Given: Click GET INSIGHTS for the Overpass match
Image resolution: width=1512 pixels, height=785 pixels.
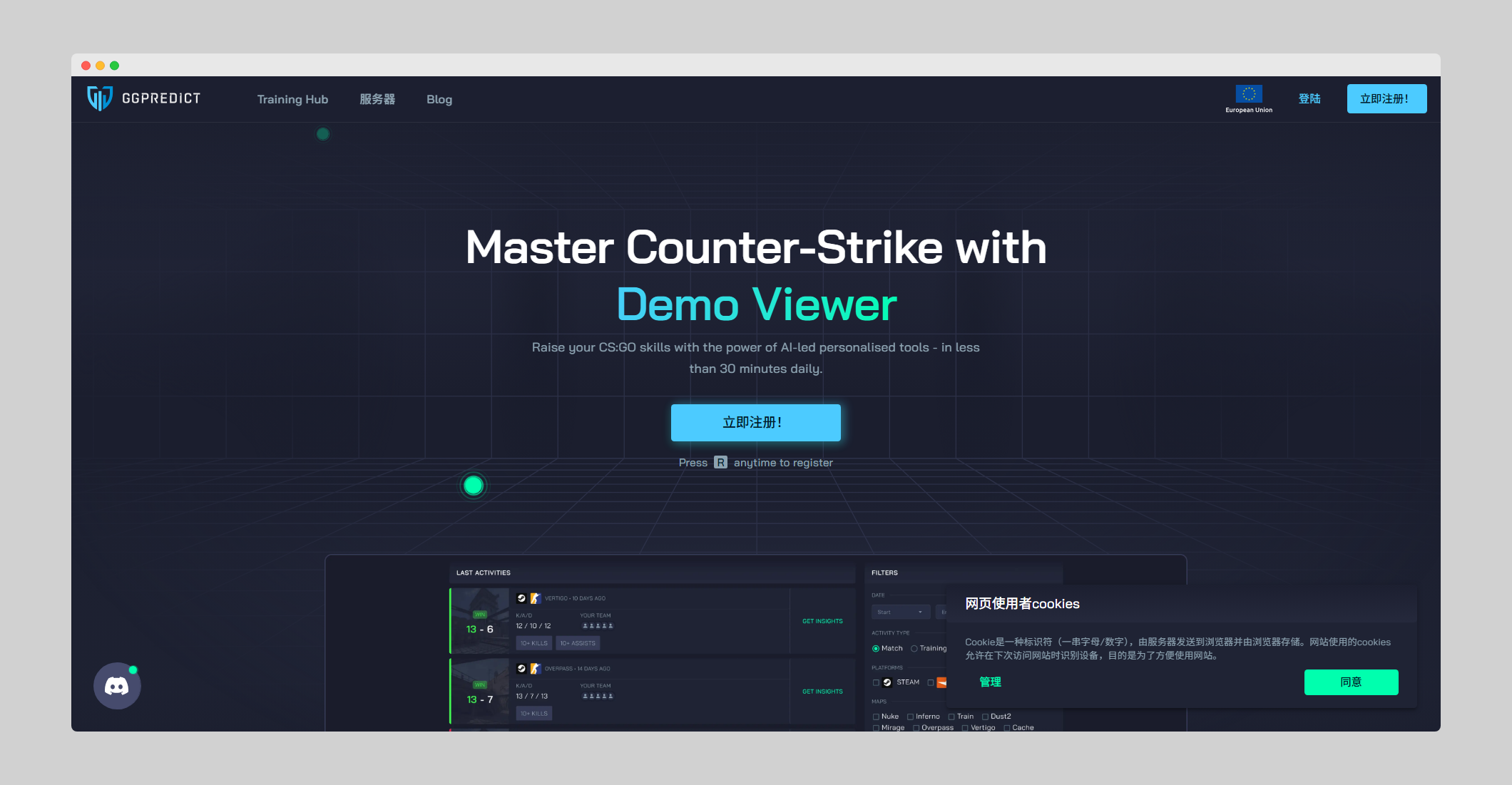Looking at the screenshot, I should point(822,692).
